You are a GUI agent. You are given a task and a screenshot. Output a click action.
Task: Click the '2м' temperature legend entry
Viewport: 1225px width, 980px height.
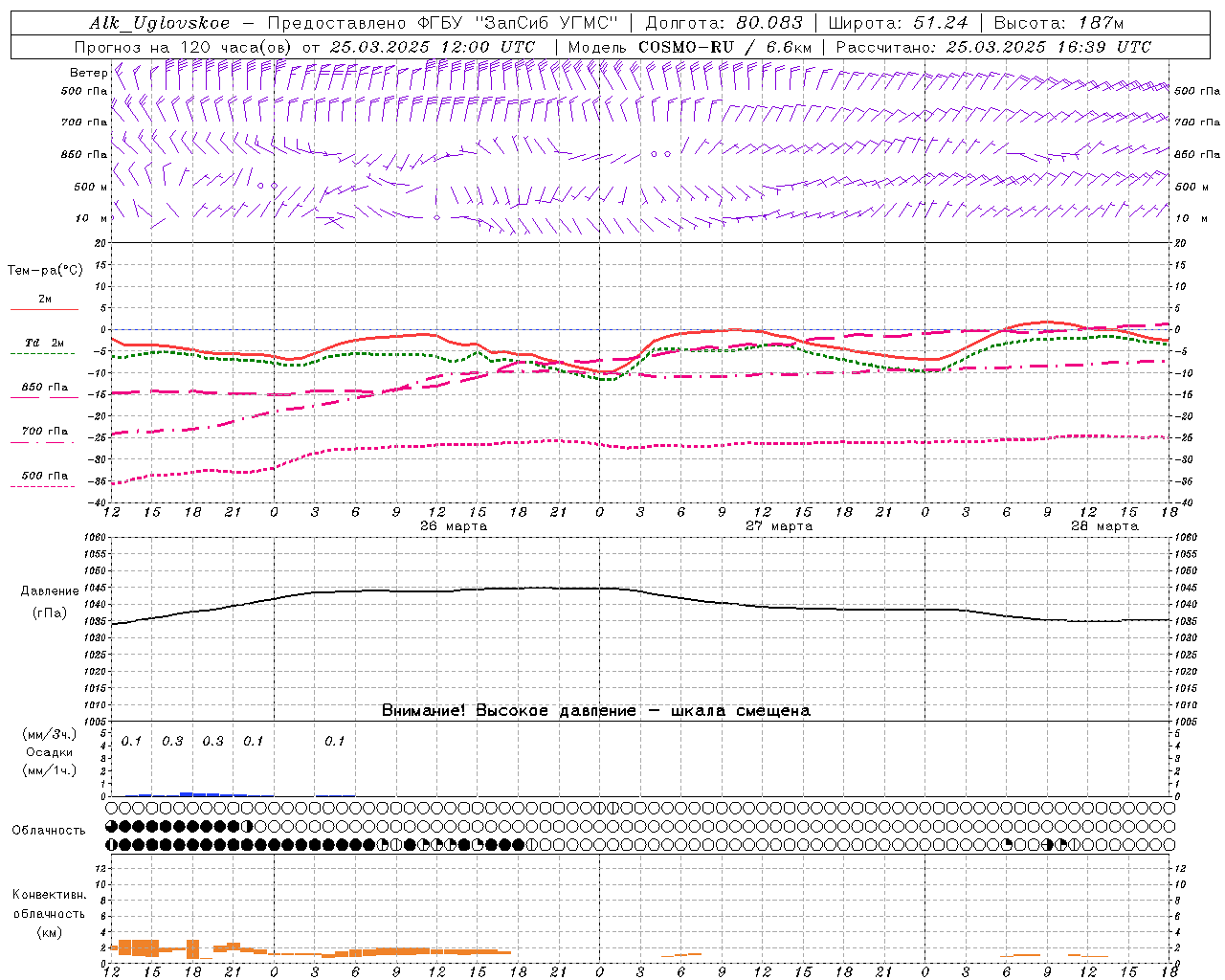(x=45, y=300)
